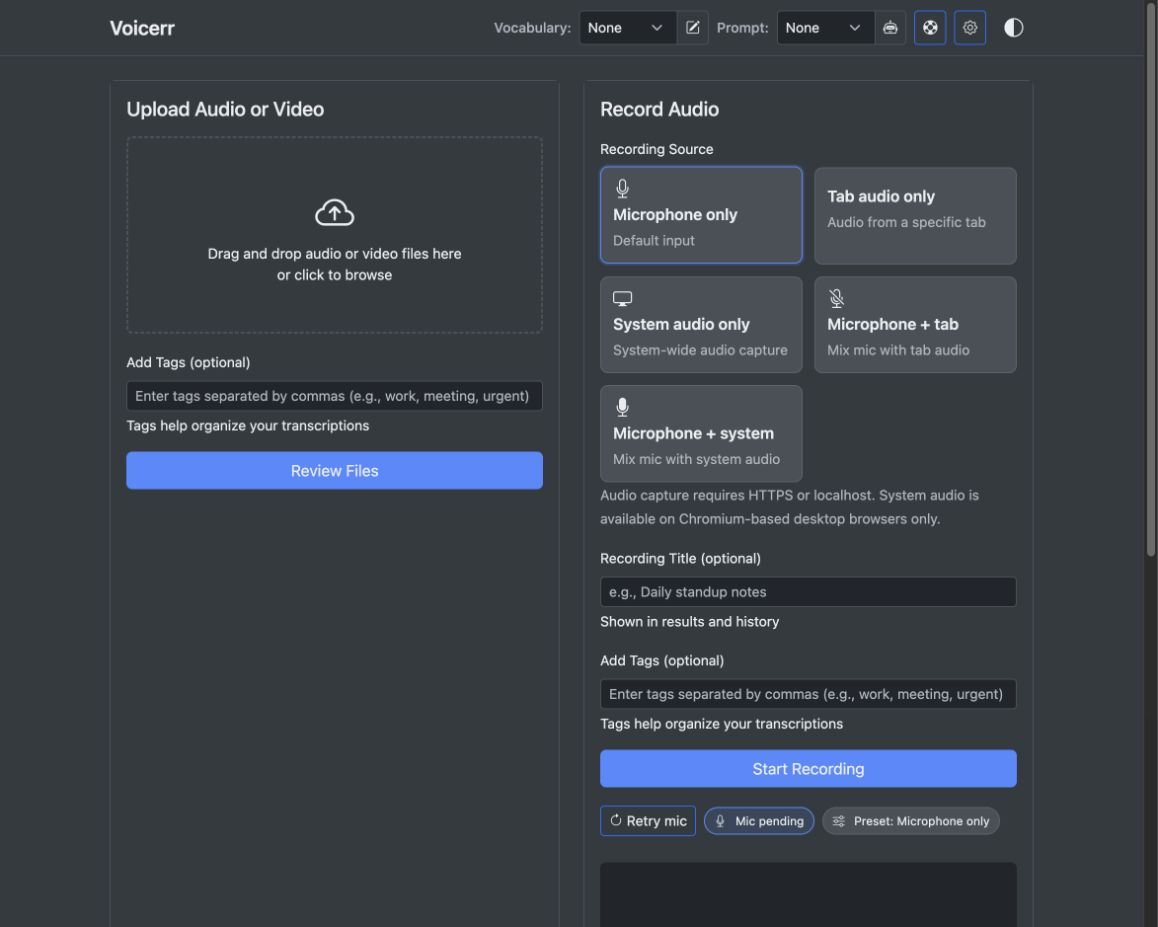The width and height of the screenshot is (1158, 927).
Task: Select Microphone + tab recording source
Action: pos(915,324)
